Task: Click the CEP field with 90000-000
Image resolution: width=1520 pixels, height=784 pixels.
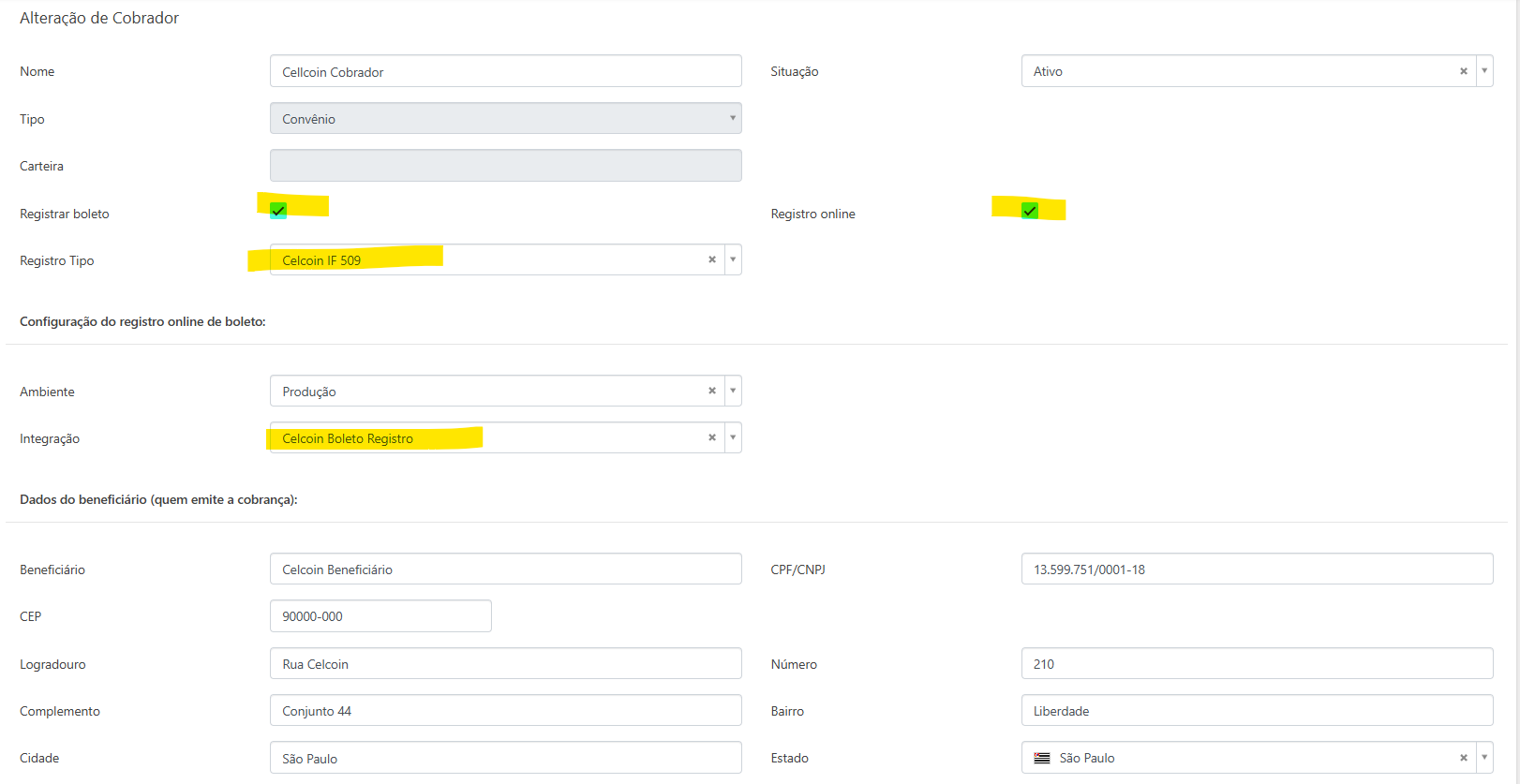Action: tap(380, 615)
